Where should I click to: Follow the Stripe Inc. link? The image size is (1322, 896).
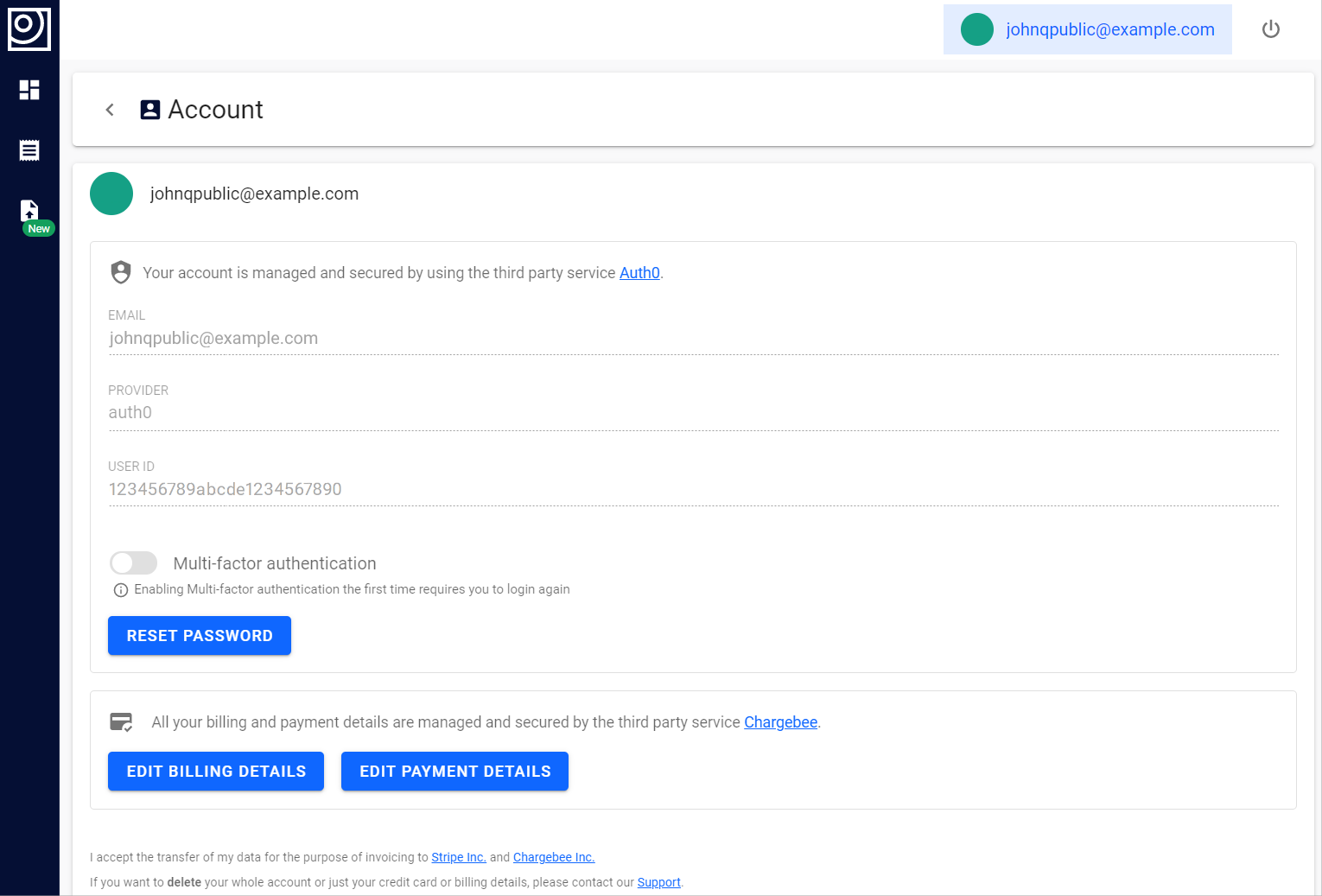click(458, 857)
